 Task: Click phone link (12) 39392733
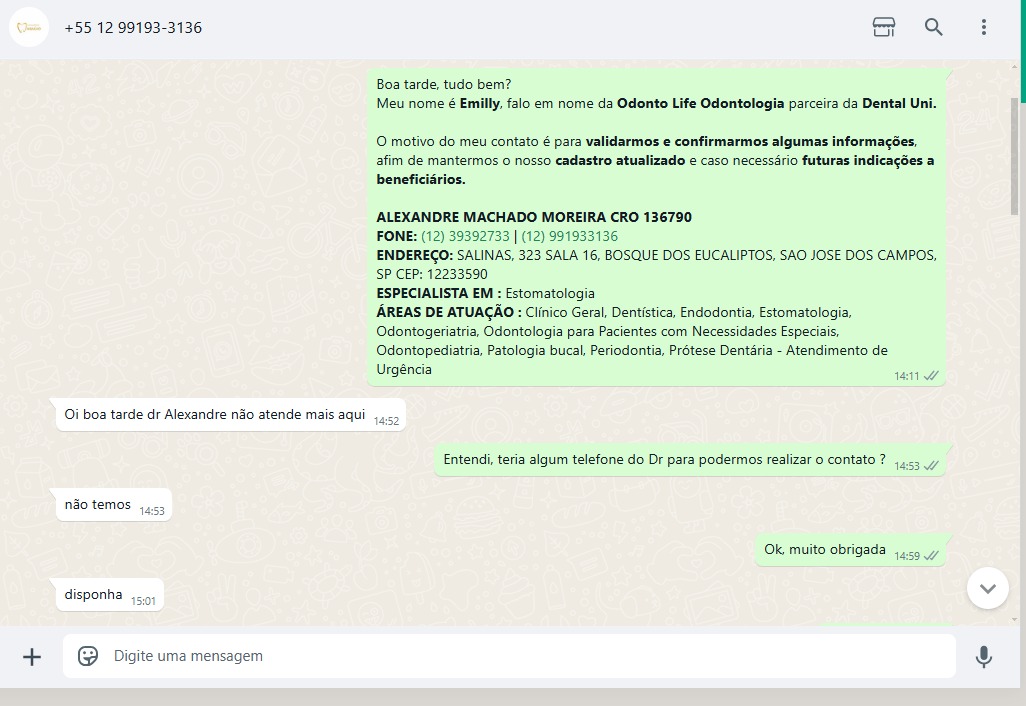[x=465, y=236]
